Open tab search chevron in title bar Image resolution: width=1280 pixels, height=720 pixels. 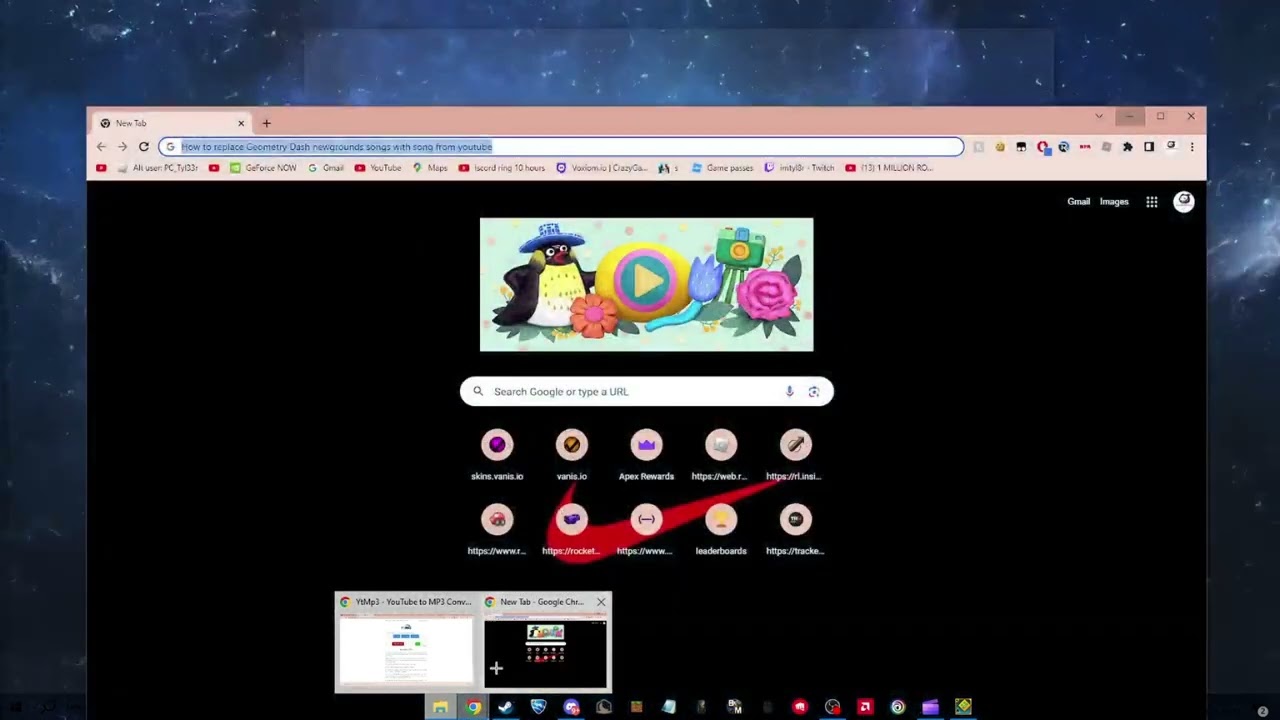pos(1099,116)
